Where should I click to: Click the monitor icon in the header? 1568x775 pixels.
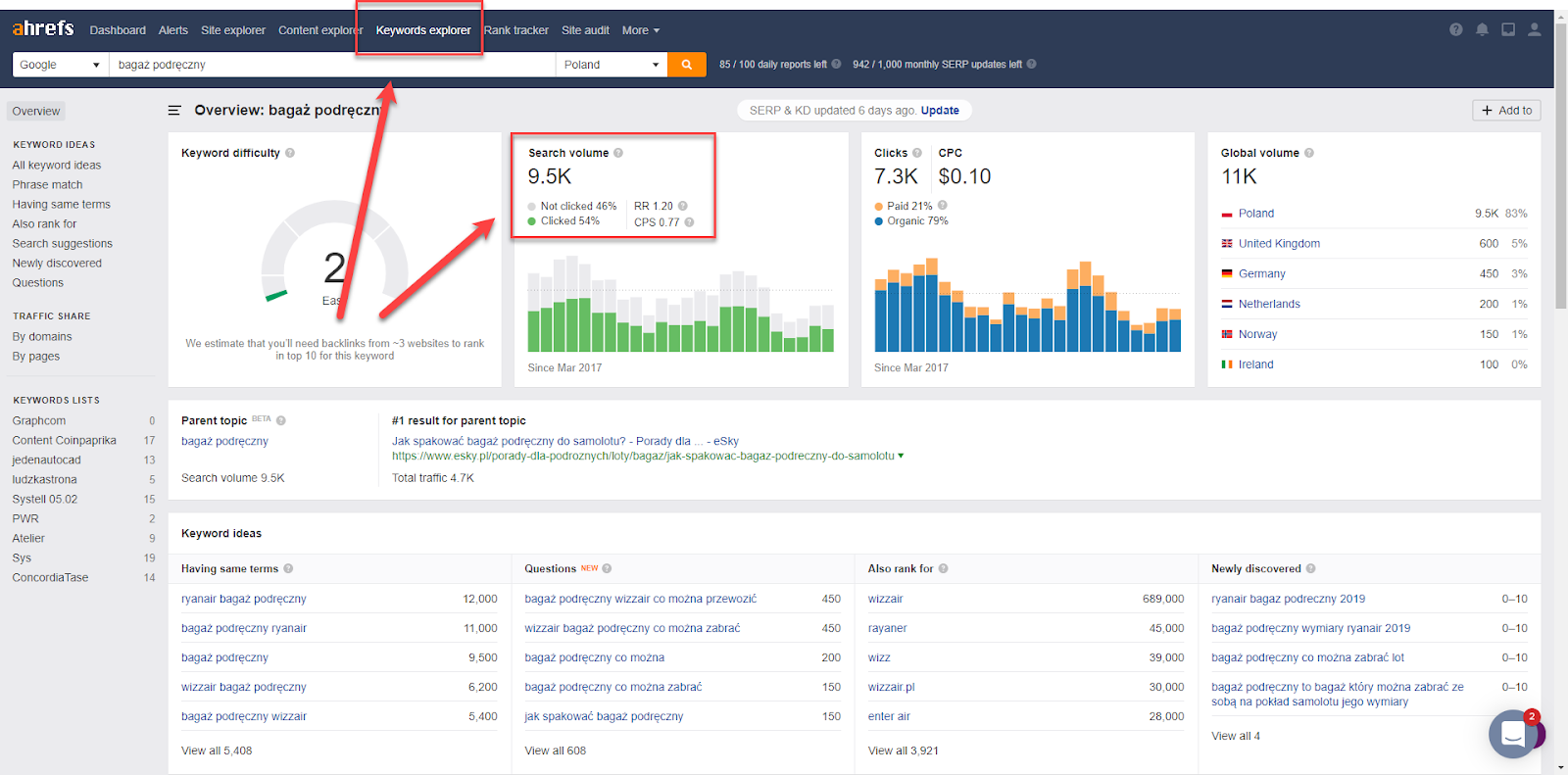(1508, 29)
